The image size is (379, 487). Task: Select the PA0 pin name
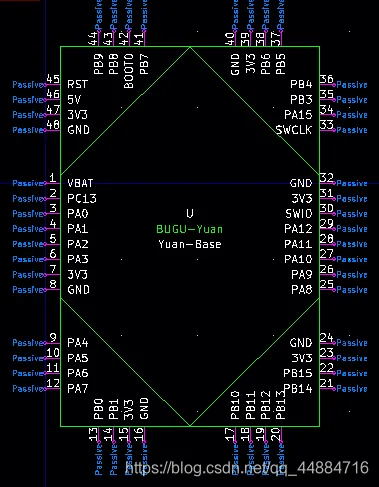click(78, 213)
